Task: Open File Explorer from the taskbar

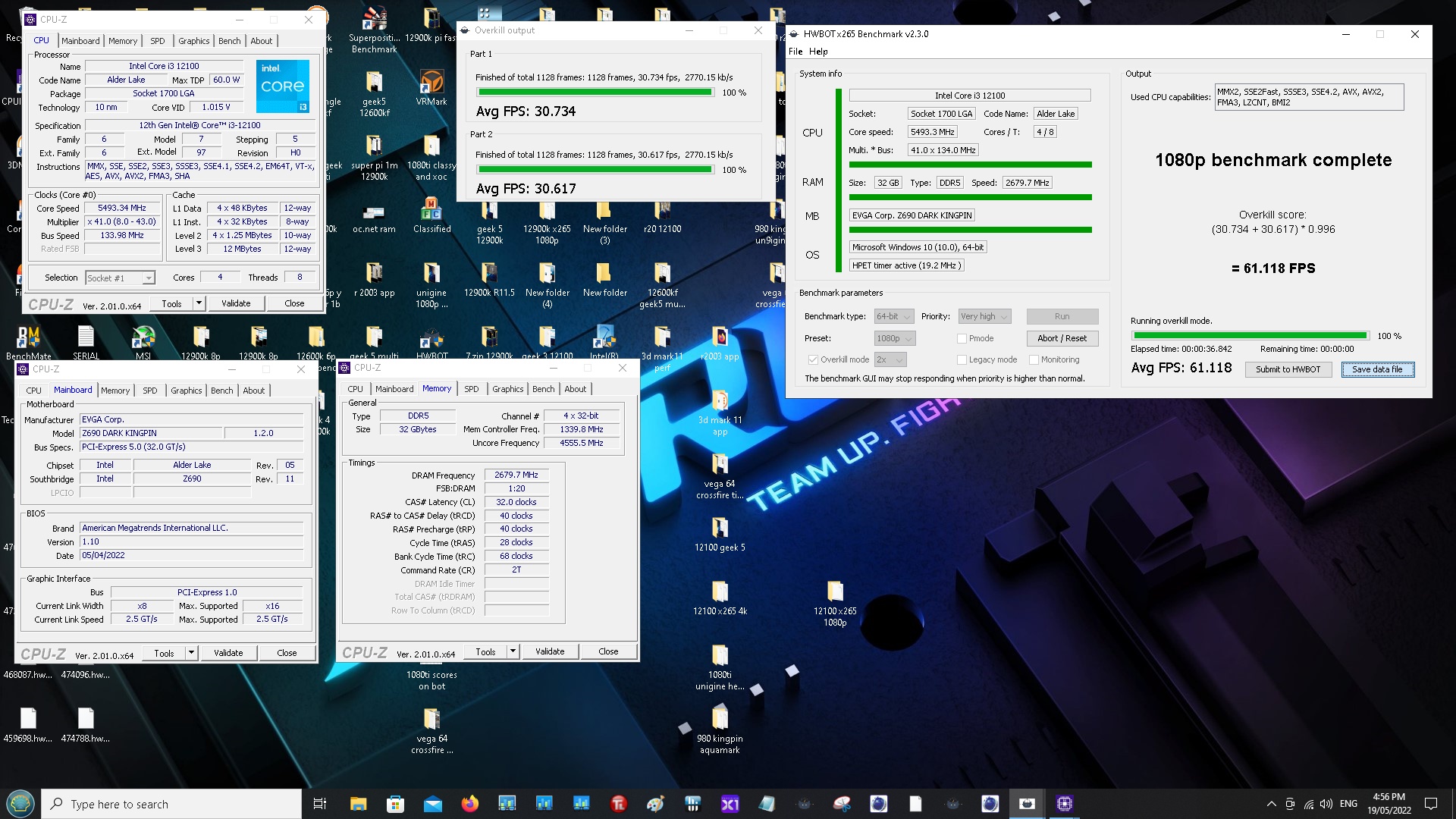Action: coord(358,804)
